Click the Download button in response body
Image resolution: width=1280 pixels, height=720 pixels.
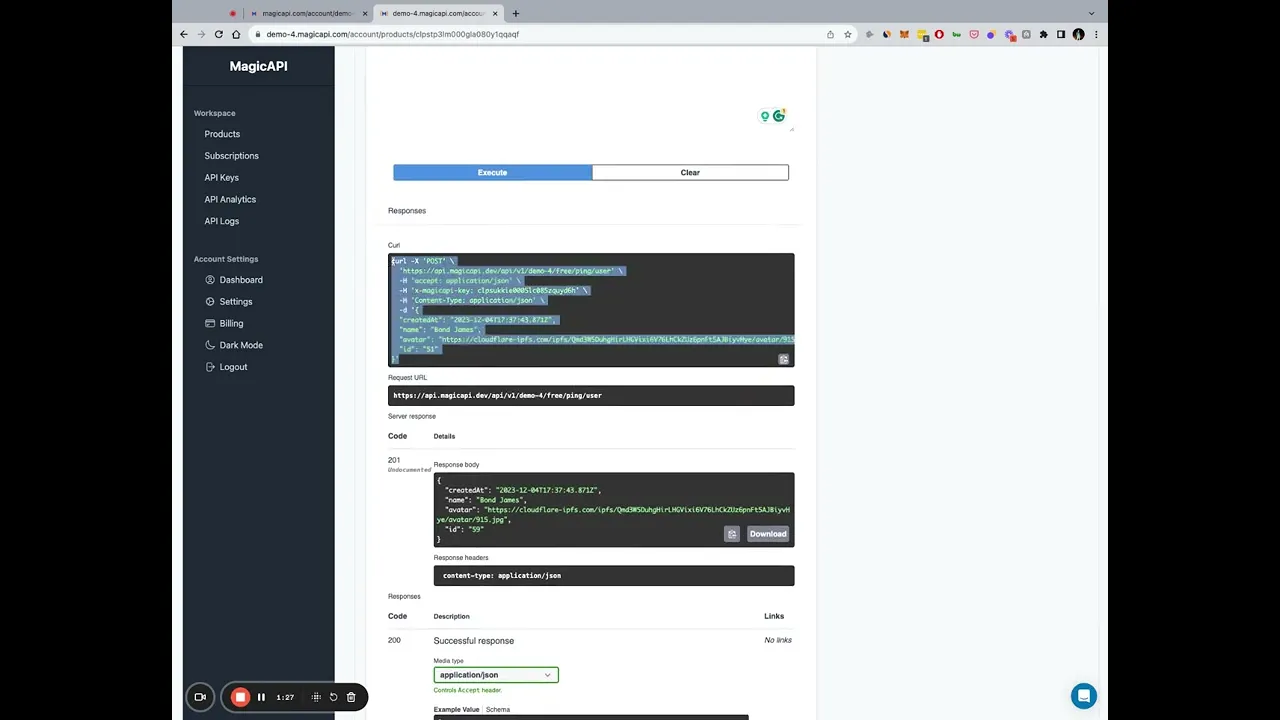coord(768,534)
